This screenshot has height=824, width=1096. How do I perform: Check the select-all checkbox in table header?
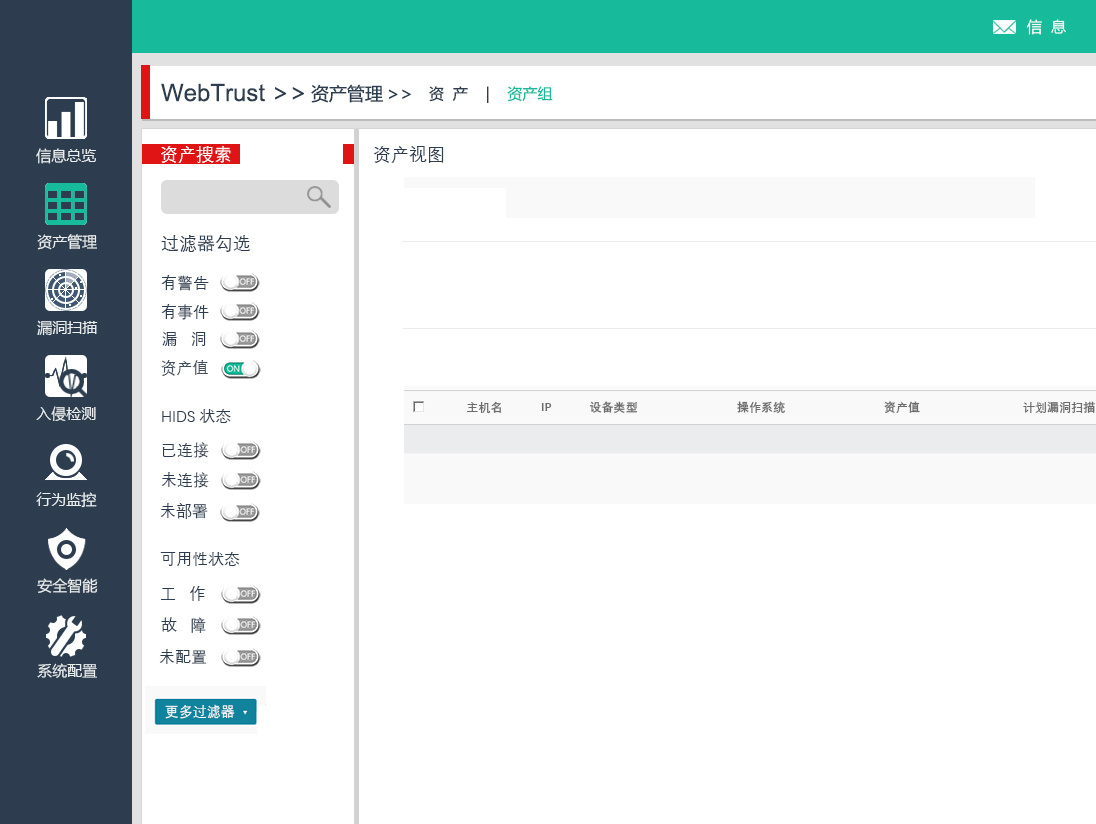click(418, 406)
